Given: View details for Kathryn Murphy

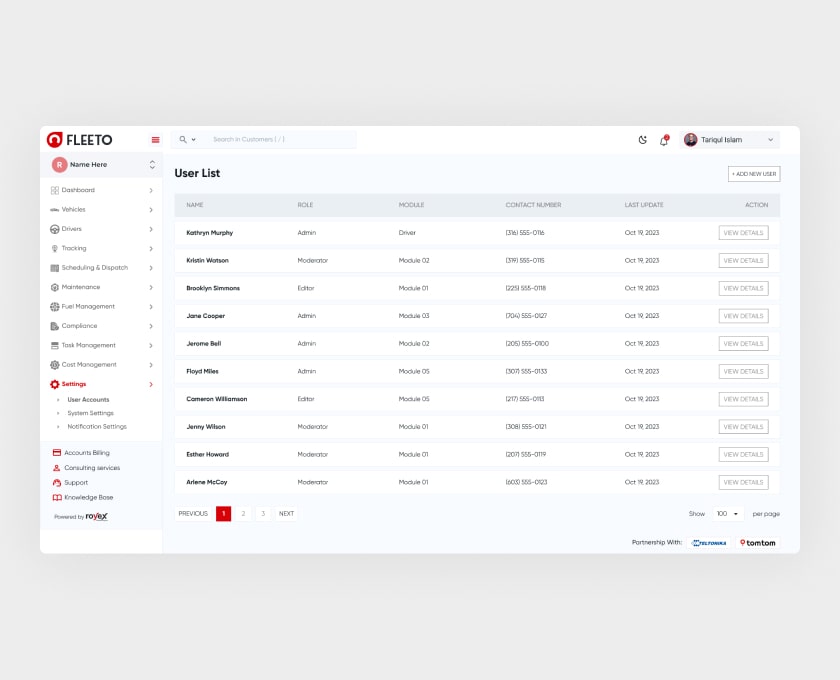Looking at the screenshot, I should [x=743, y=233].
